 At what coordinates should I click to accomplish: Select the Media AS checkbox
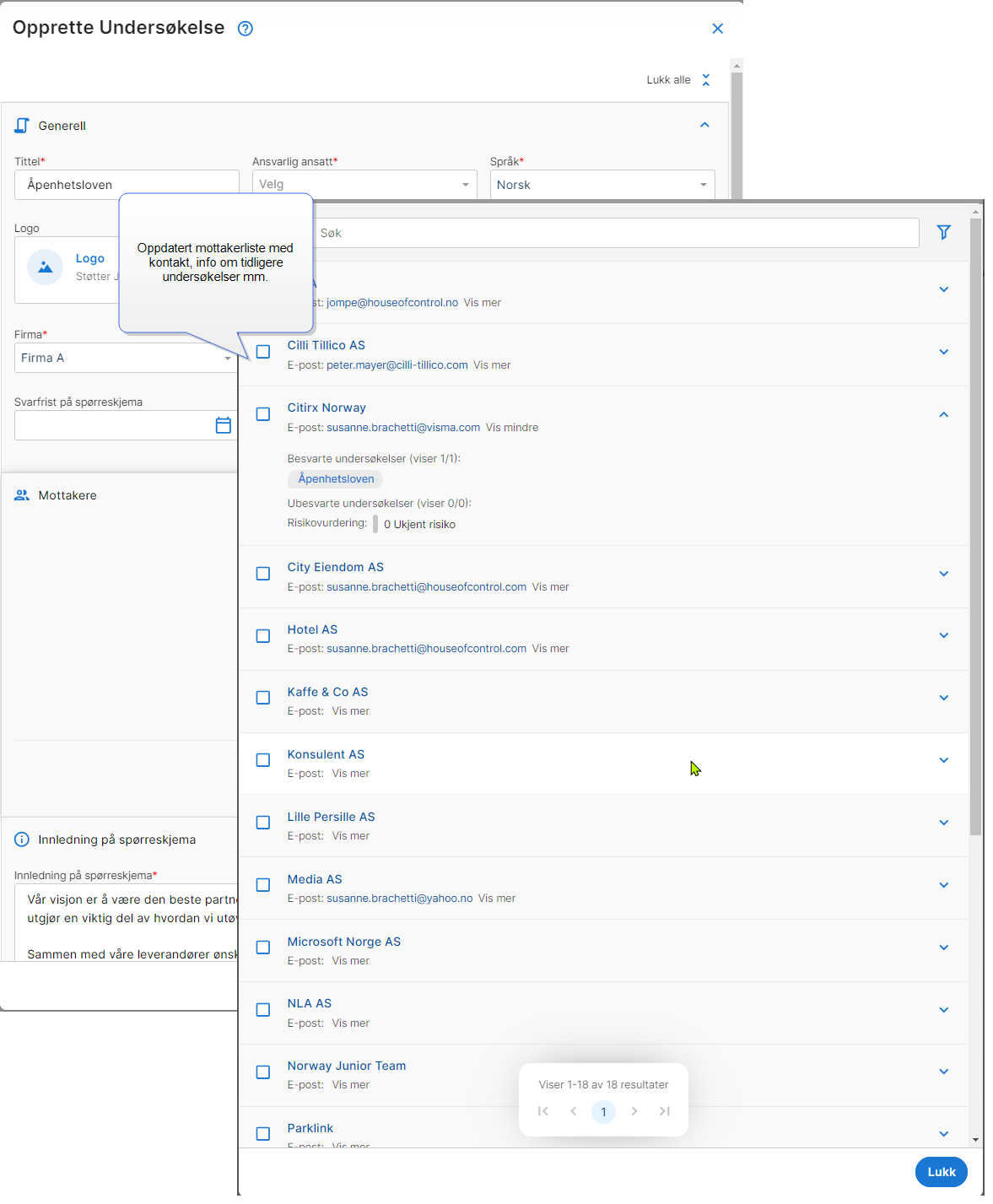(263, 885)
